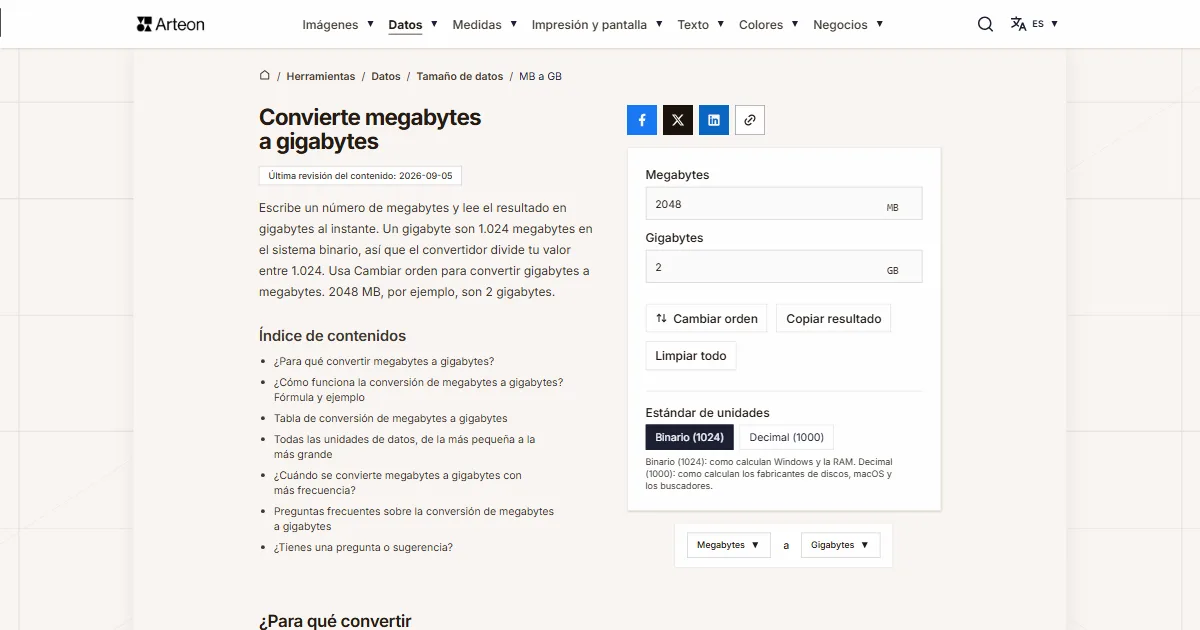This screenshot has height=630, width=1200.
Task: Expand the Imágenes menu
Action: [x=338, y=24]
